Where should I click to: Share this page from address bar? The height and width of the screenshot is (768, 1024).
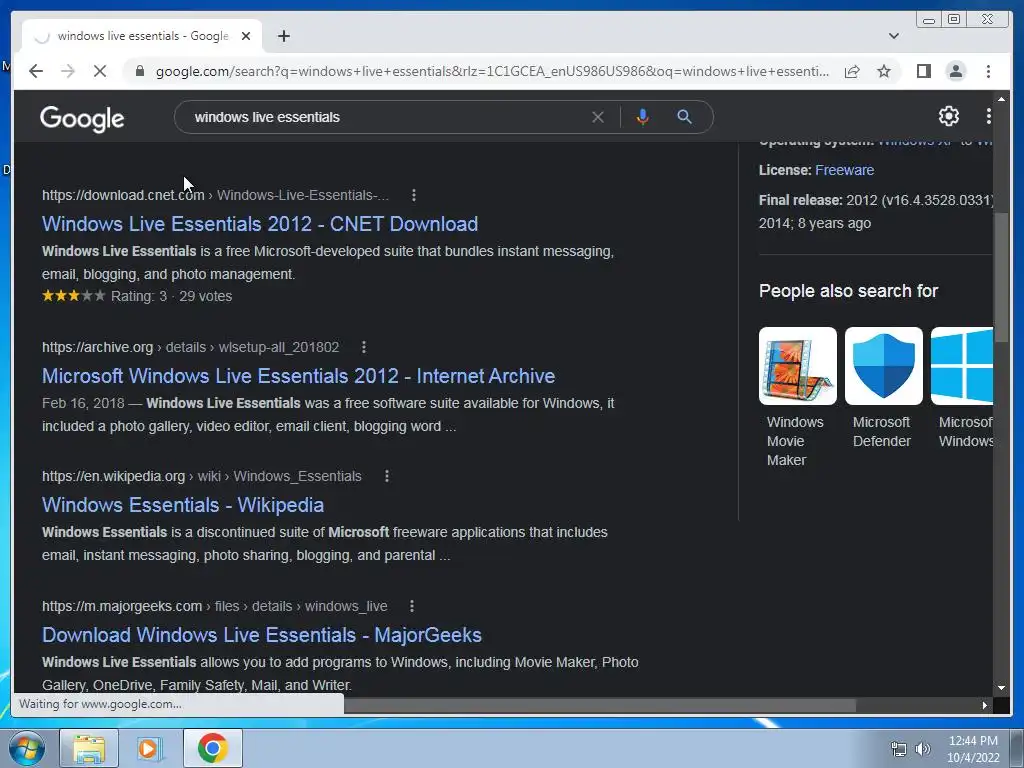852,71
